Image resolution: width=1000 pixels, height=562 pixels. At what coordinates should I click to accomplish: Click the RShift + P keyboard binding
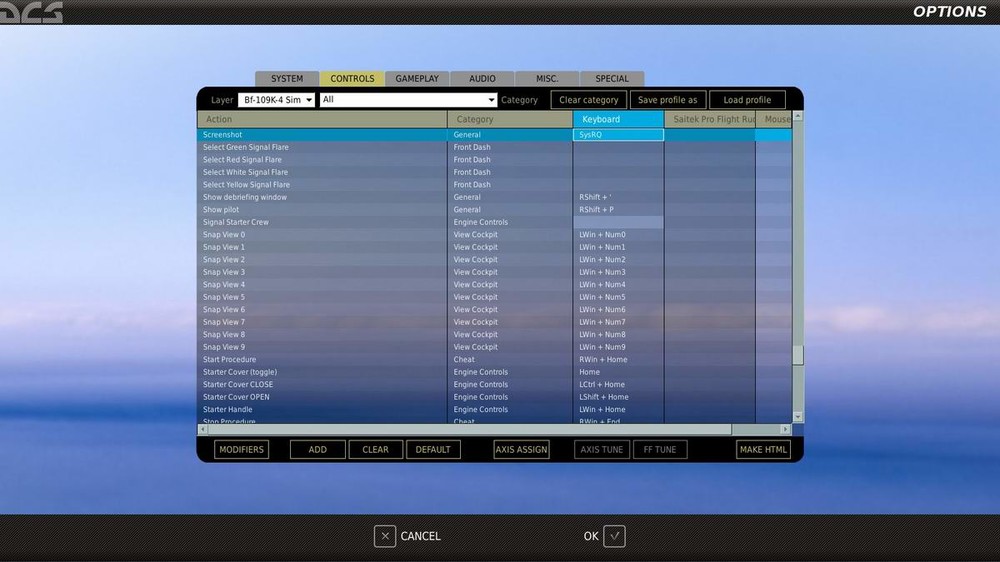[618, 209]
